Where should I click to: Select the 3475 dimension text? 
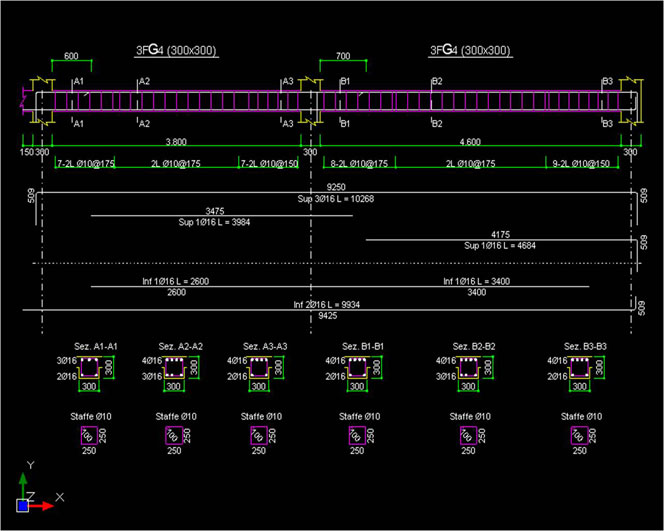(x=215, y=211)
